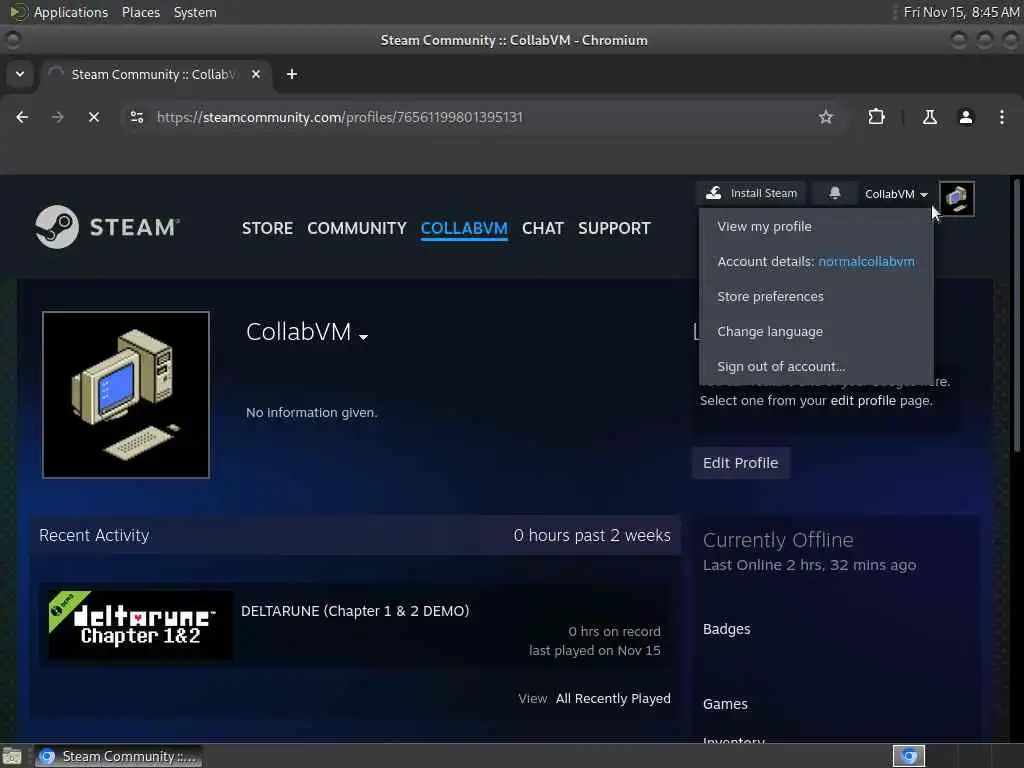Click the clock showing Fri Nov 15

[x=961, y=12]
